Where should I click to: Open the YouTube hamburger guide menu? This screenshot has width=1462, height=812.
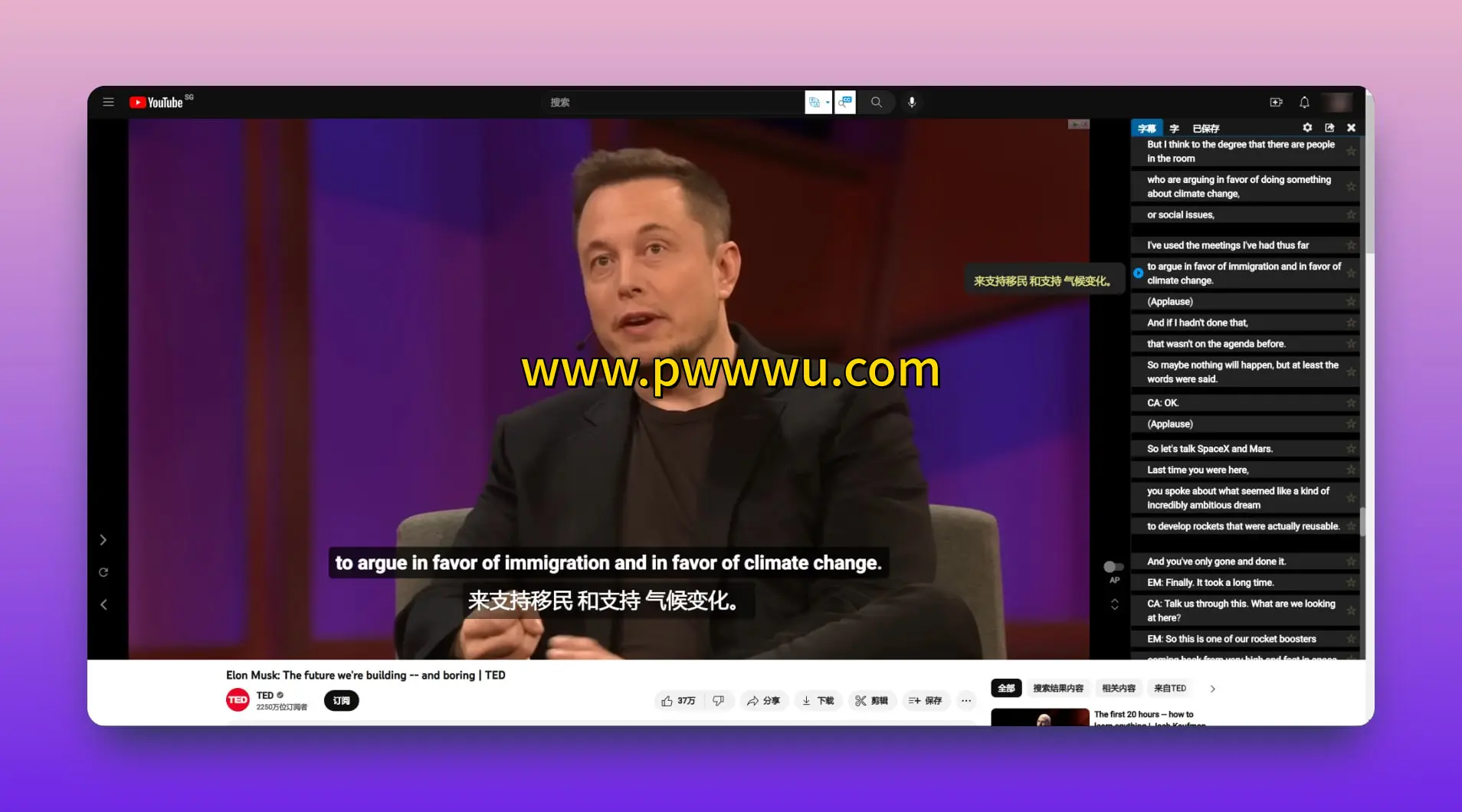[108, 102]
